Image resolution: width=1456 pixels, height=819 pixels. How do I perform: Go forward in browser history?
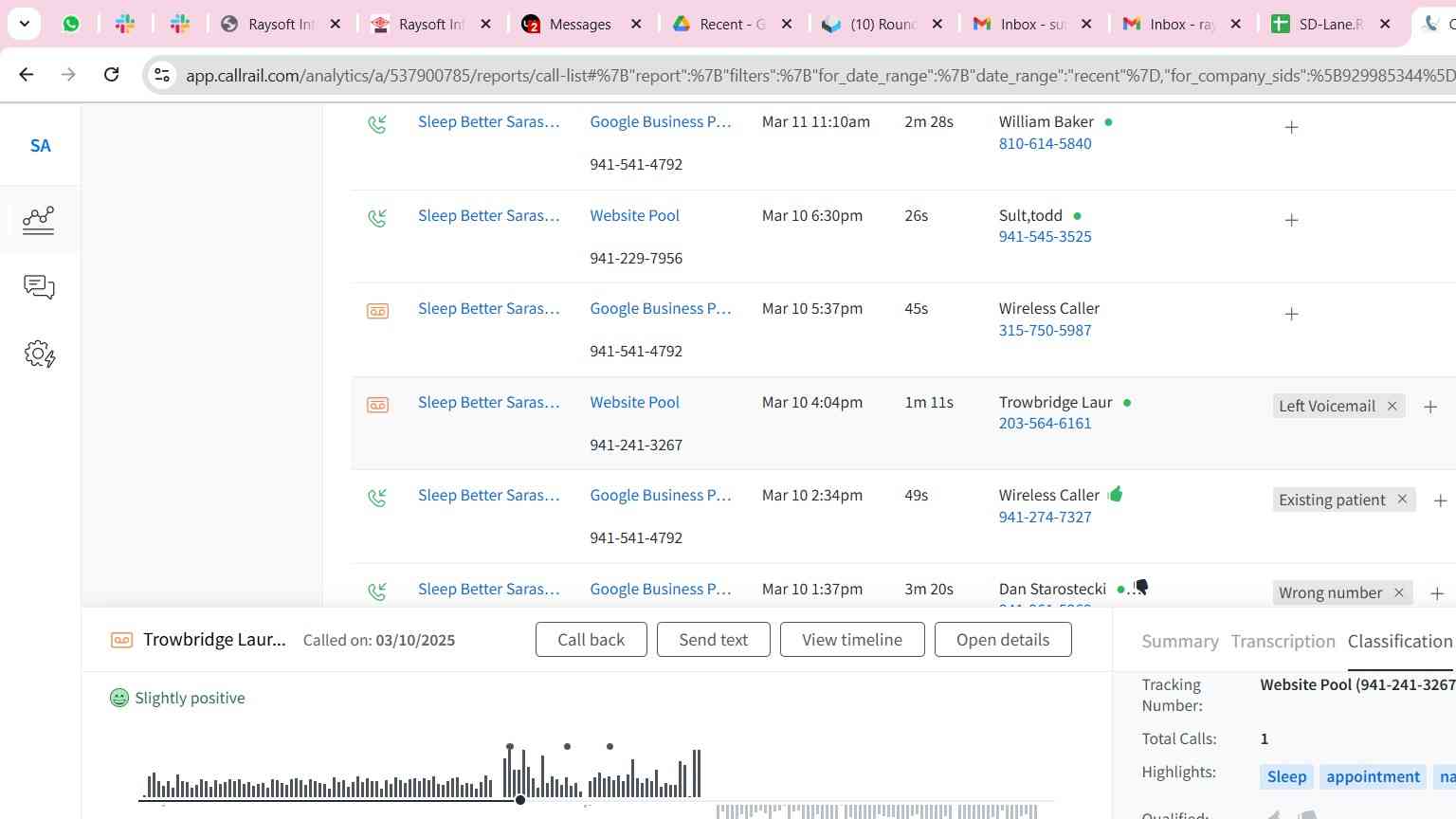(x=68, y=74)
